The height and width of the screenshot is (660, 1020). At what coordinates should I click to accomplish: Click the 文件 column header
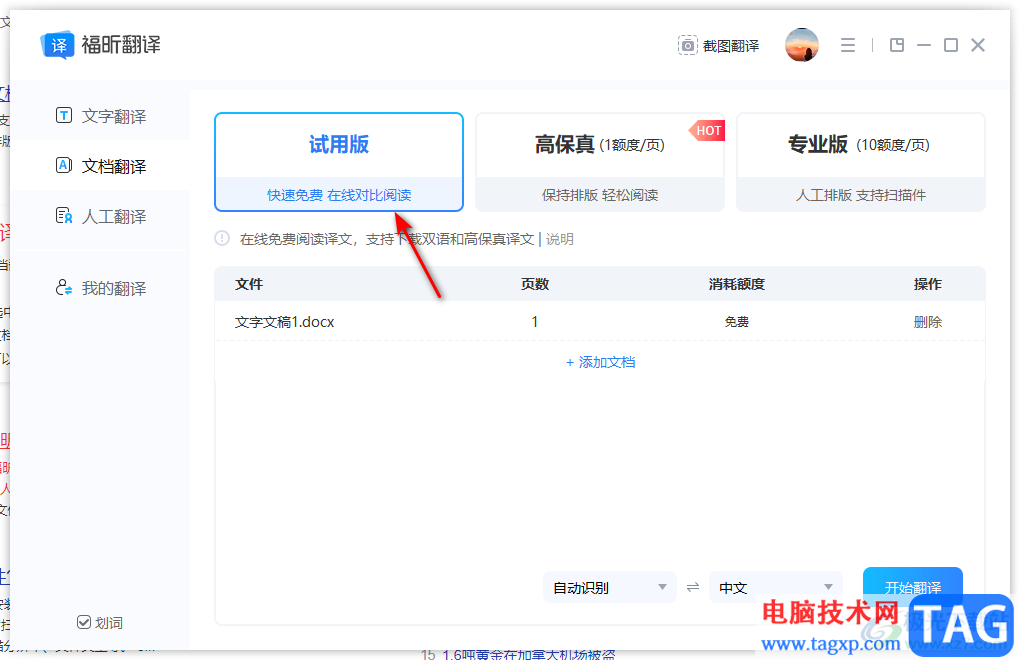[248, 284]
